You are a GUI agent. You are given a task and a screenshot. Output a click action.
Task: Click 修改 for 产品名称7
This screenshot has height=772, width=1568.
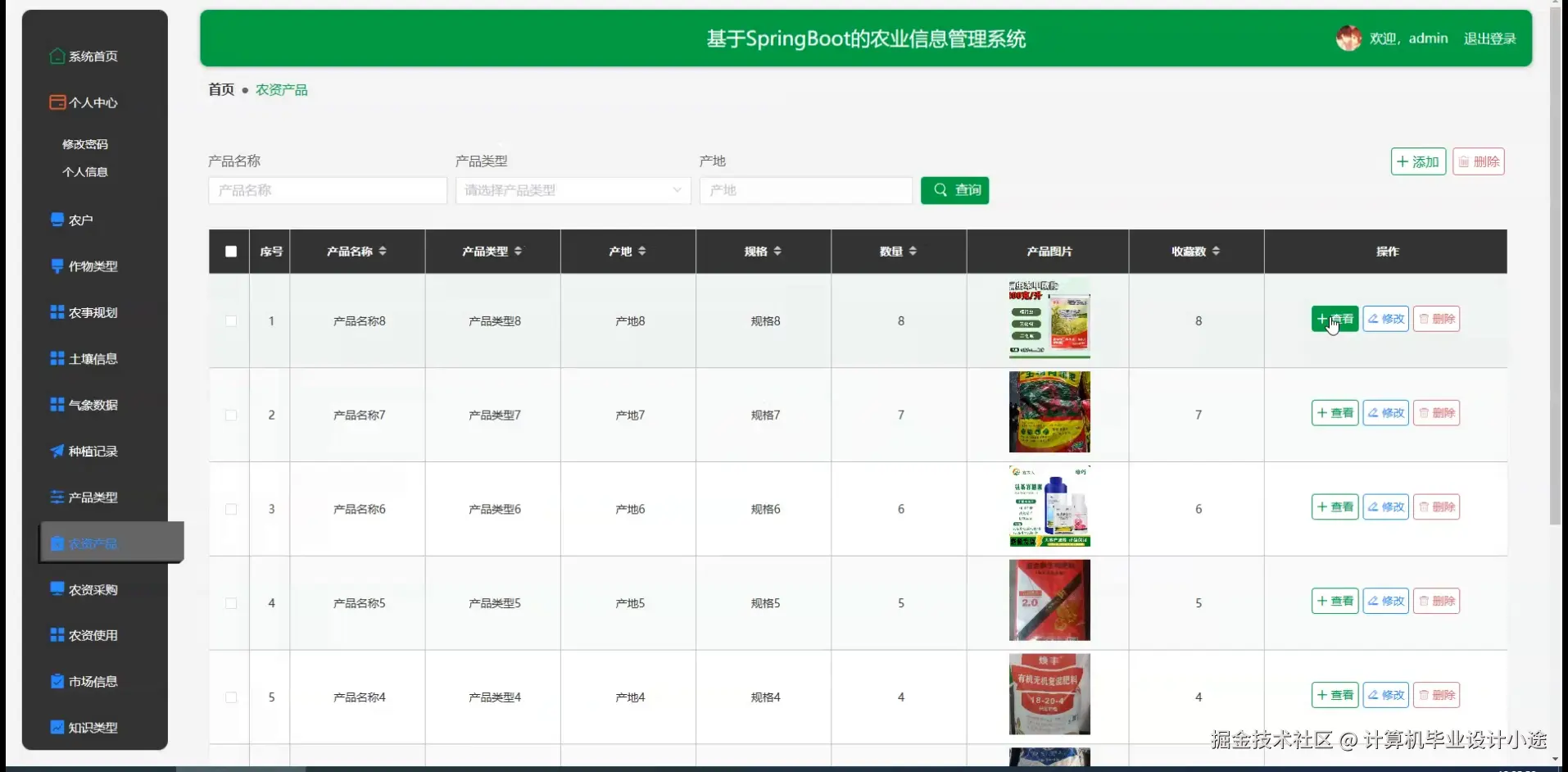point(1385,413)
